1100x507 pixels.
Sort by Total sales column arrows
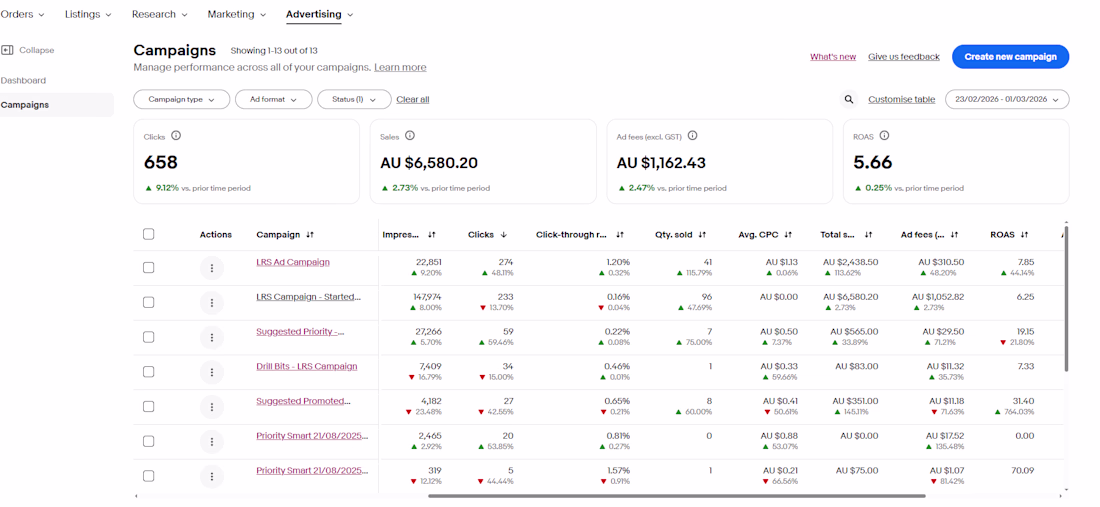click(868, 235)
